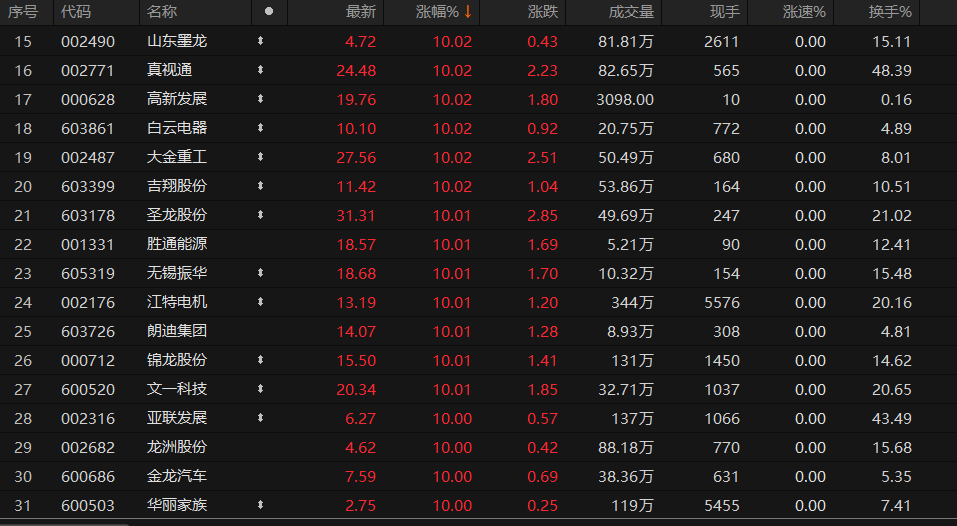Click the turnover rate value 48.39
957x526 pixels.
(892, 71)
